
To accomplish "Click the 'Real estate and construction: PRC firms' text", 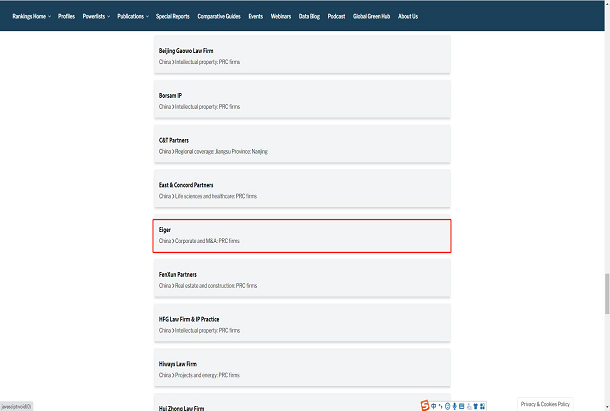I will pos(216,286).
